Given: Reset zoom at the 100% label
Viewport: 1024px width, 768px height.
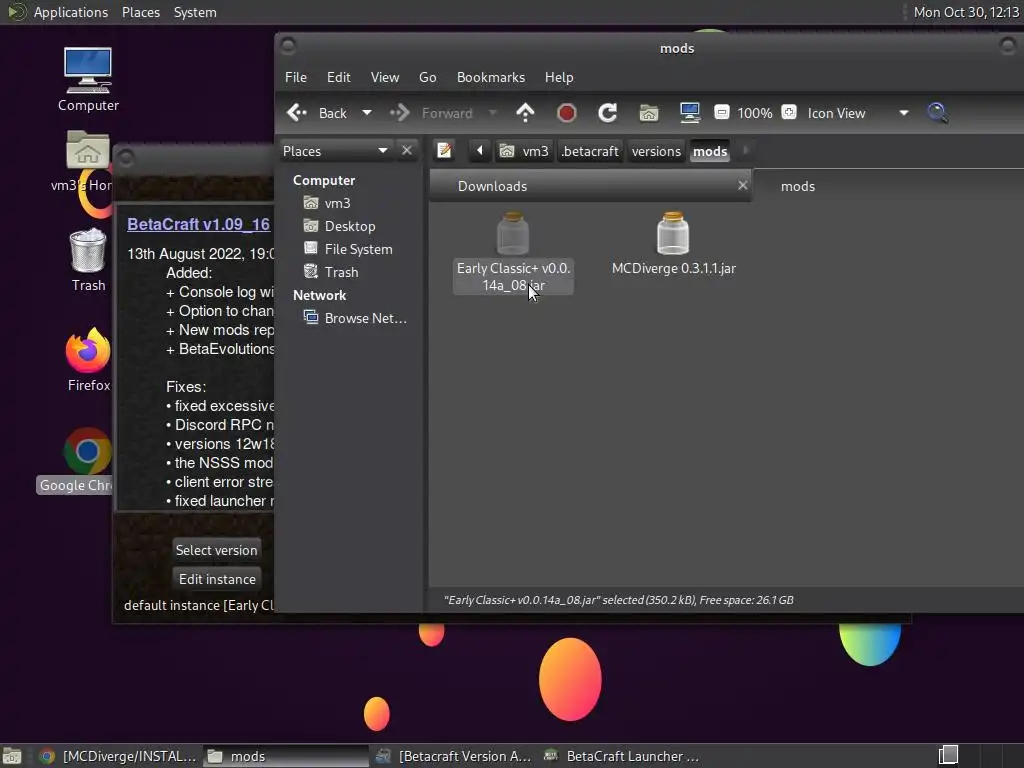Looking at the screenshot, I should click(755, 113).
